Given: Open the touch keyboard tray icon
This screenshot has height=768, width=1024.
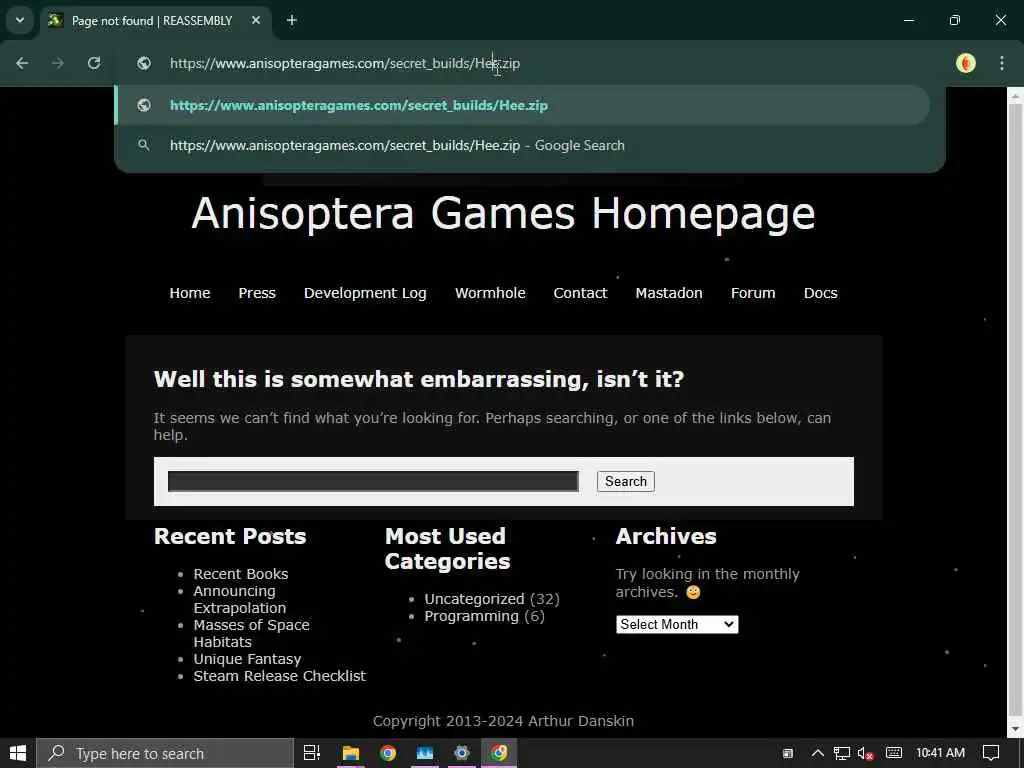Looking at the screenshot, I should point(894,753).
